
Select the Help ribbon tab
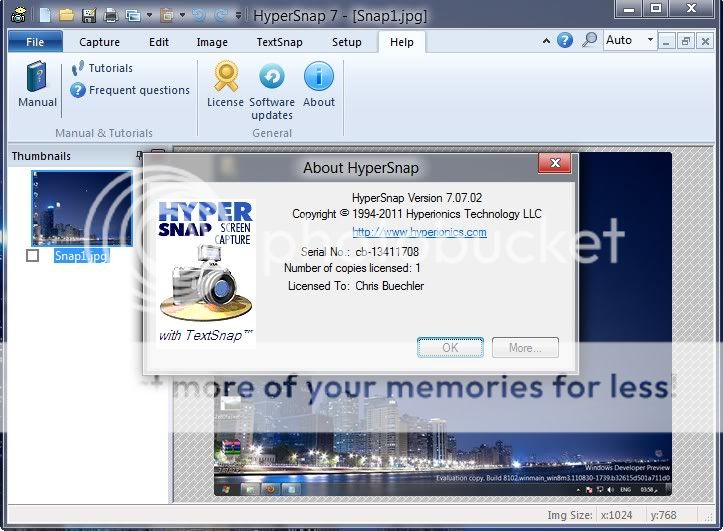402,42
